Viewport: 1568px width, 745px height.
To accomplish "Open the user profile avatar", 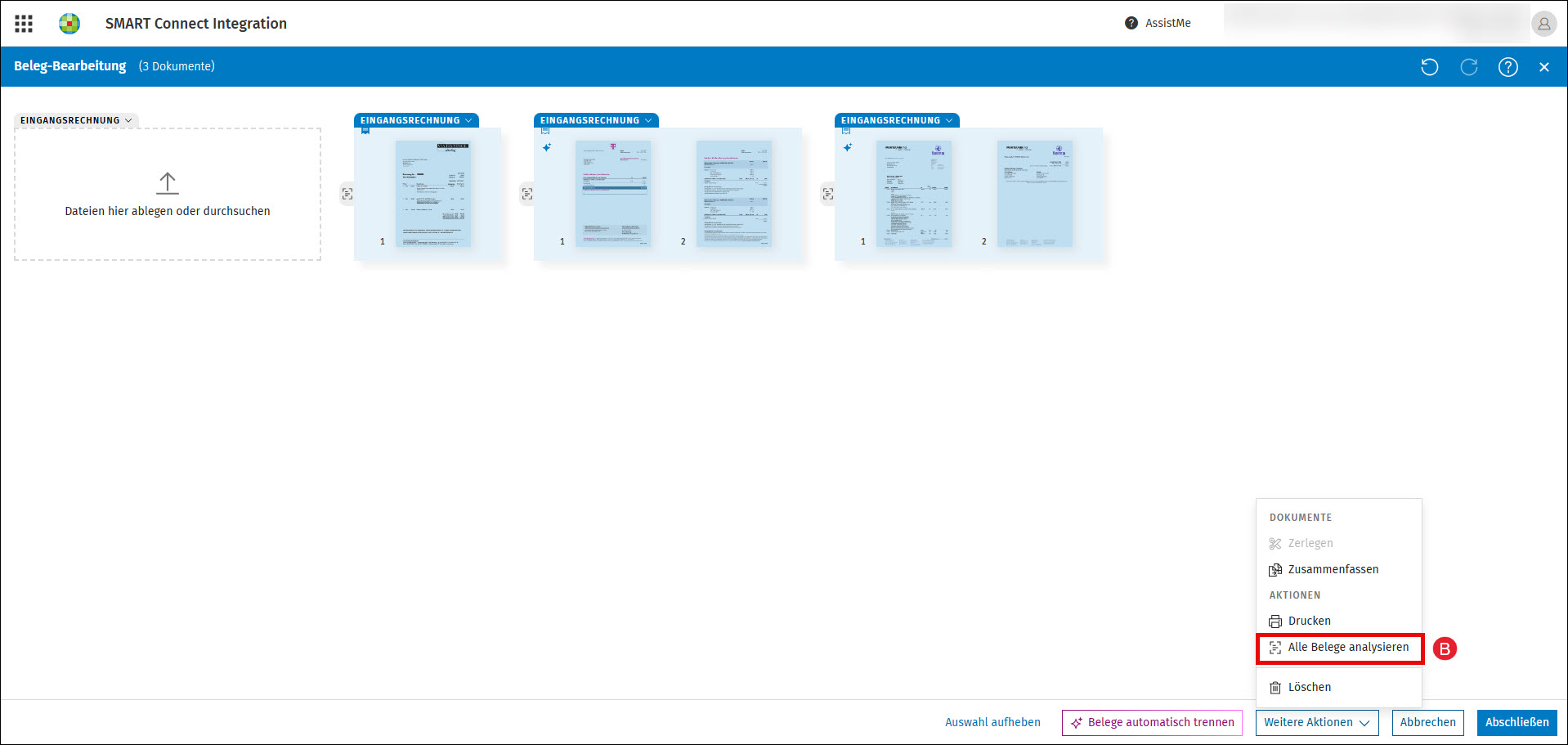I will pyautogui.click(x=1543, y=24).
